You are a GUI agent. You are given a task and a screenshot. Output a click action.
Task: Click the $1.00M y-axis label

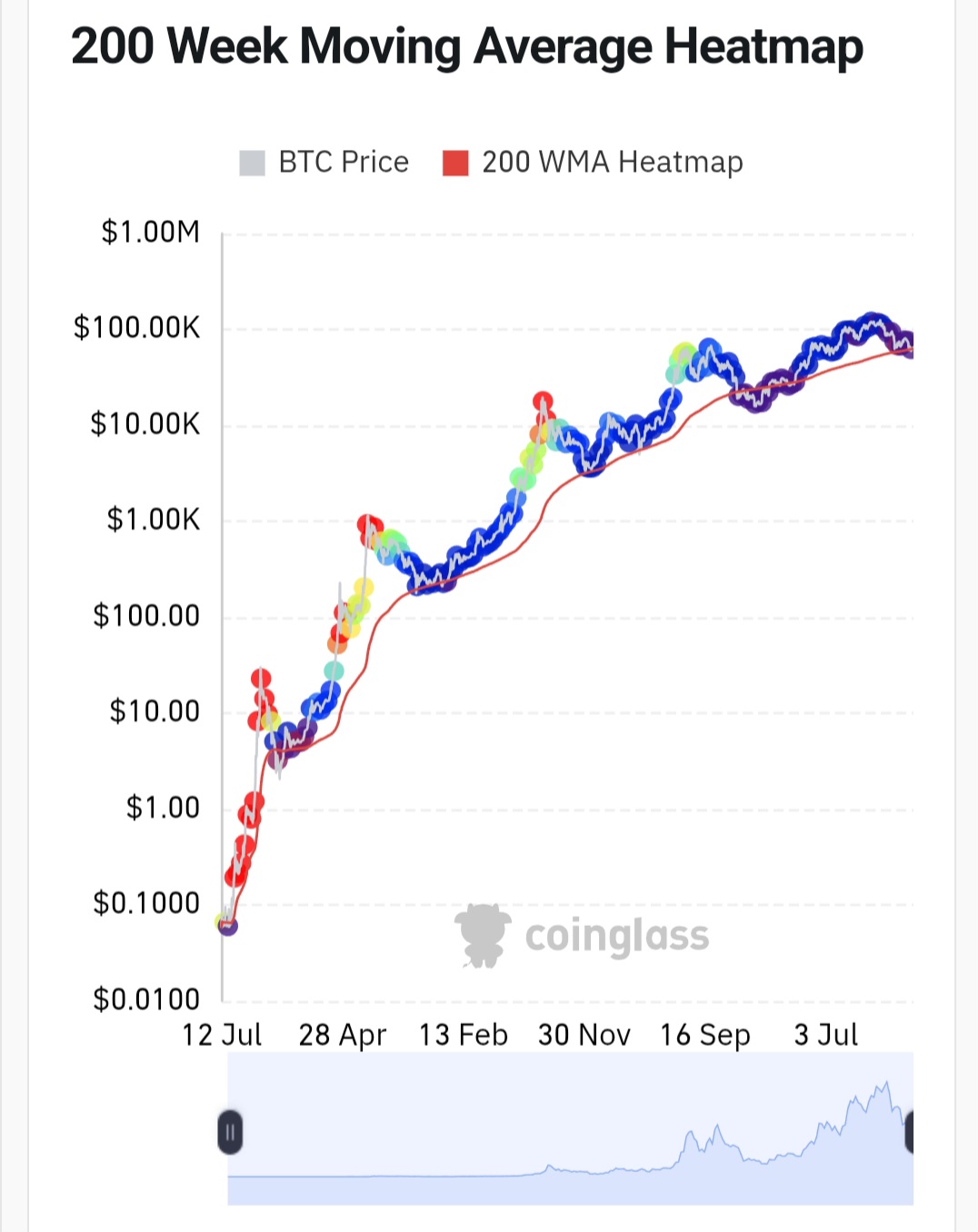point(150,233)
